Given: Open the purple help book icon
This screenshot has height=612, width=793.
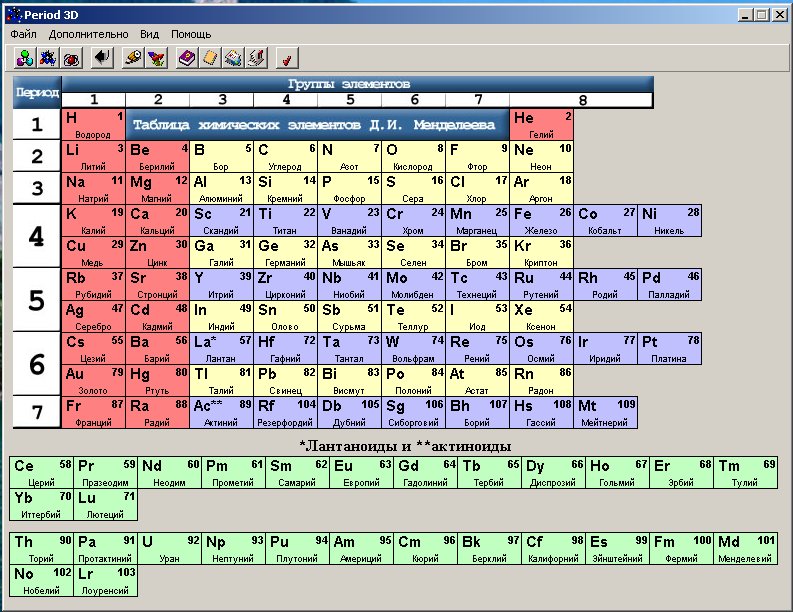Looking at the screenshot, I should 187,58.
